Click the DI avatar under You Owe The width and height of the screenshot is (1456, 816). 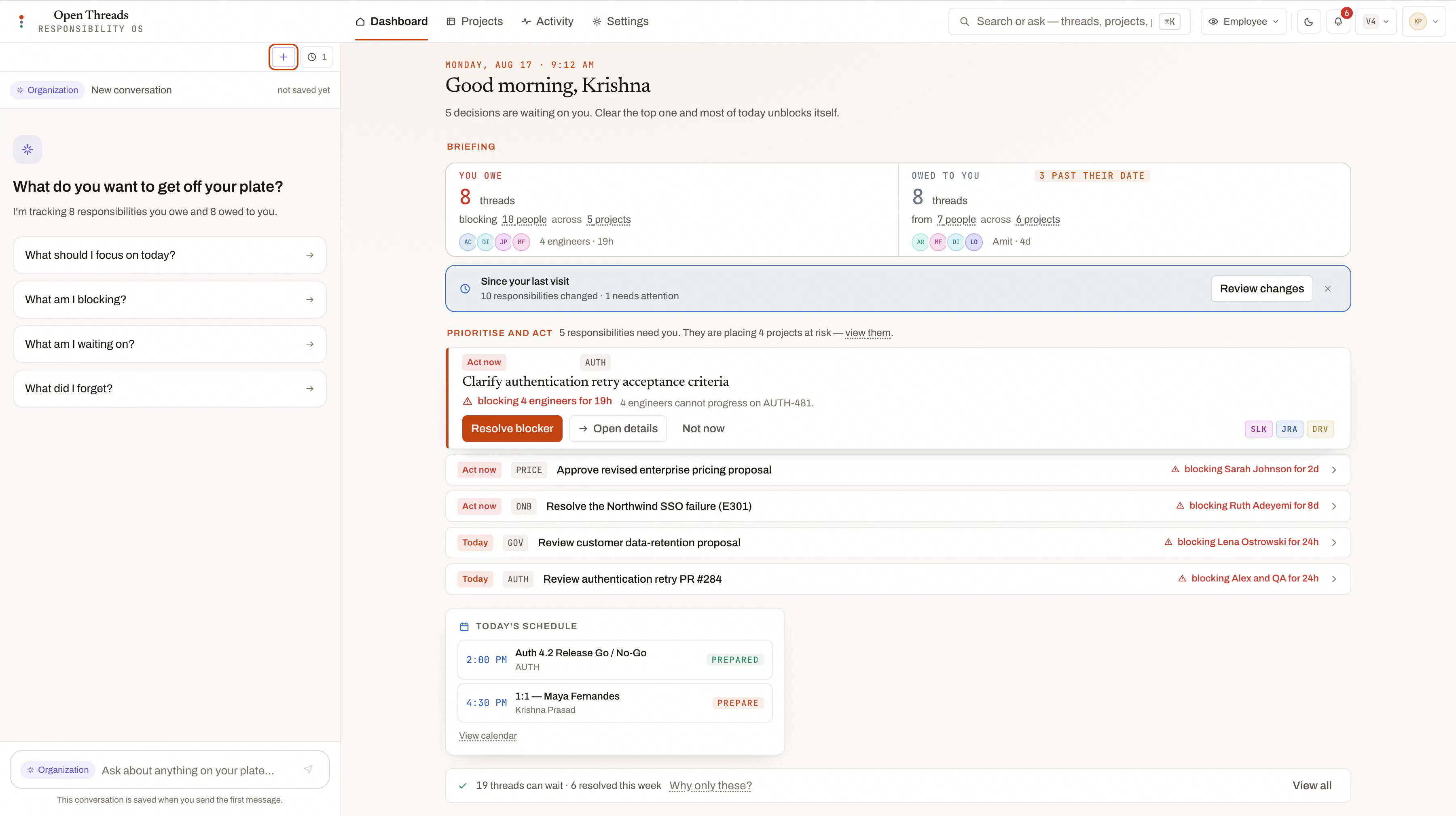485,242
